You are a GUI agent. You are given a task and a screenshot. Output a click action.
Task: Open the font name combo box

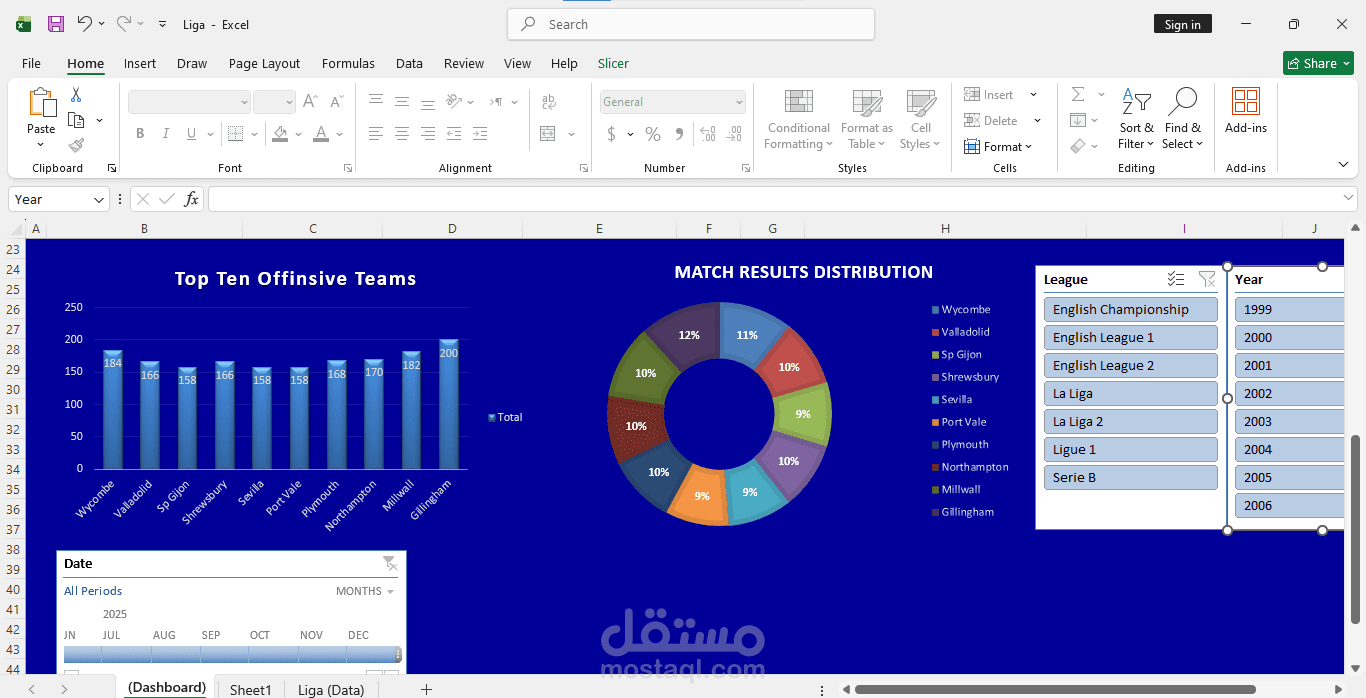[x=189, y=102]
